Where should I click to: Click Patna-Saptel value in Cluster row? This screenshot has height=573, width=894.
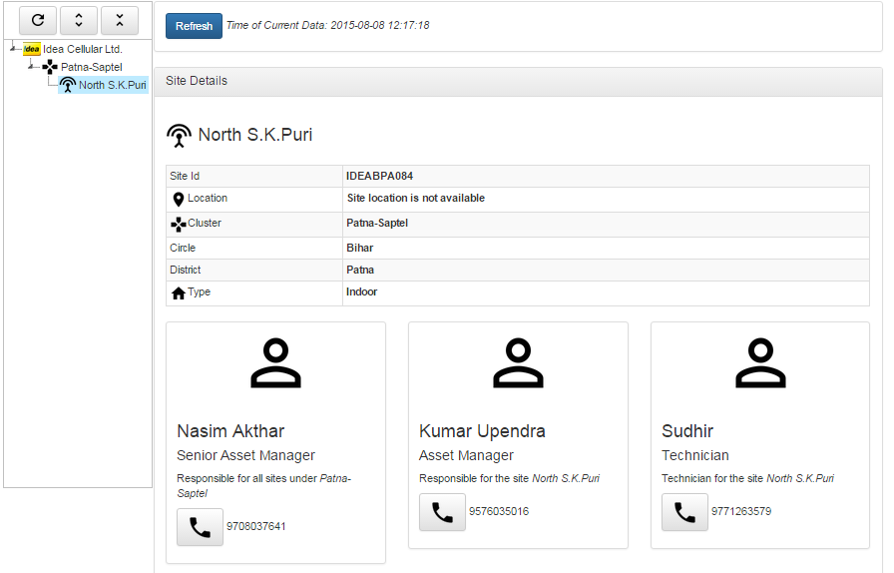coord(377,223)
